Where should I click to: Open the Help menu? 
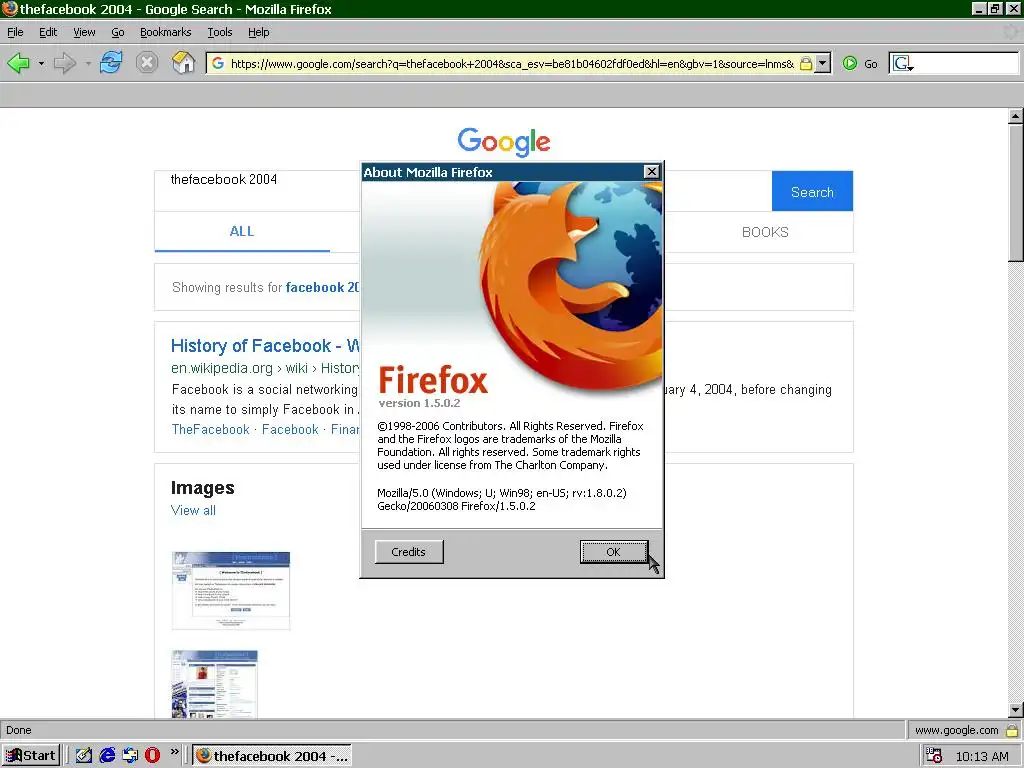(258, 32)
